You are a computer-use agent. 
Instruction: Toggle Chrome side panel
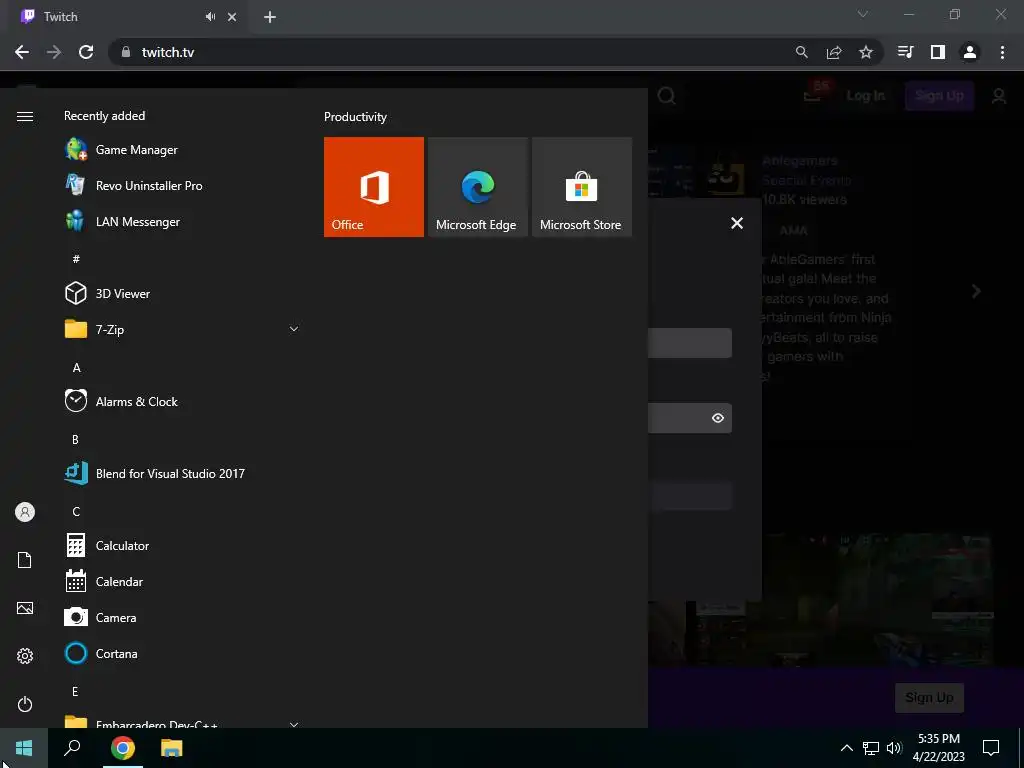(938, 52)
